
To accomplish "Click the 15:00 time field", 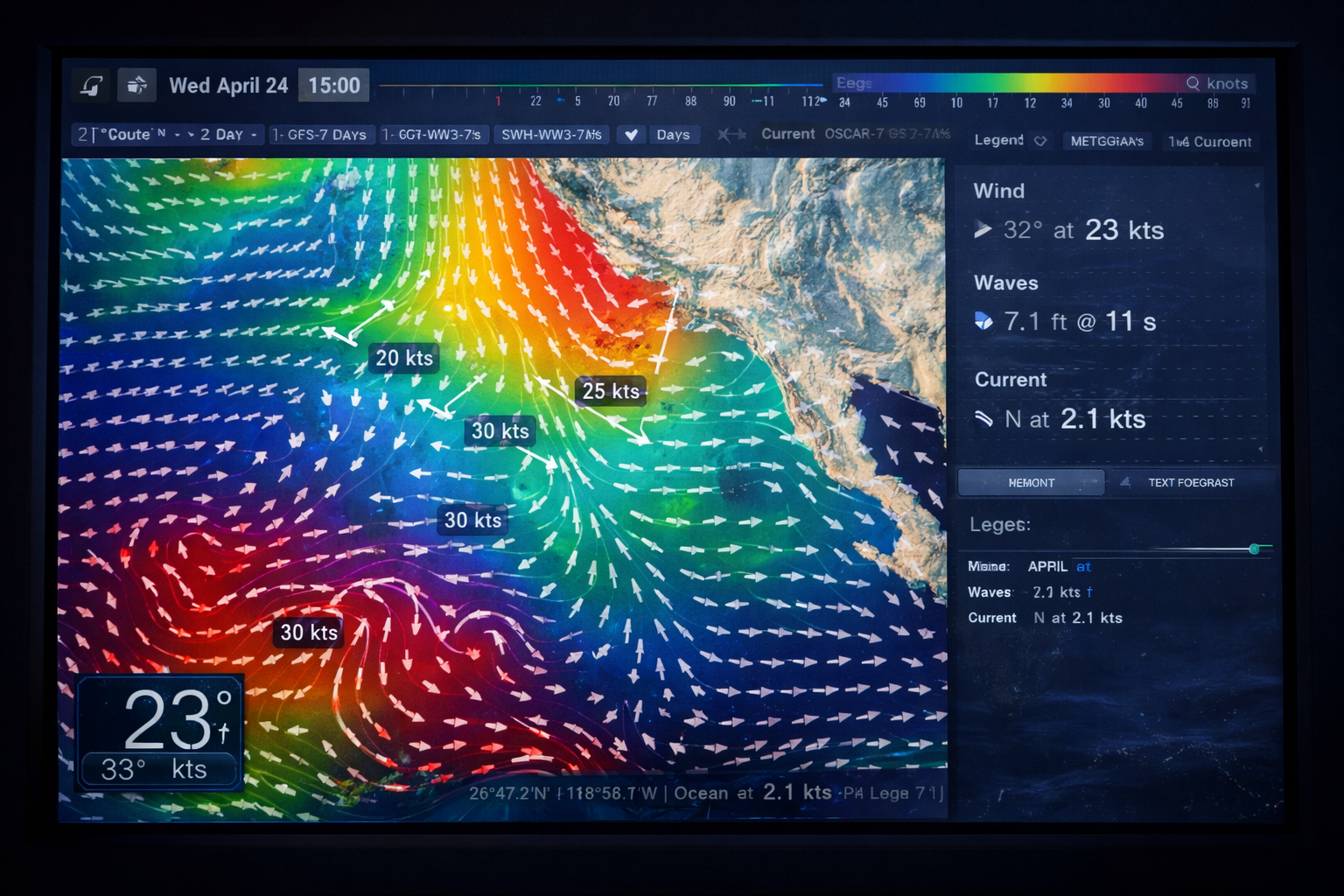I will click(x=334, y=86).
